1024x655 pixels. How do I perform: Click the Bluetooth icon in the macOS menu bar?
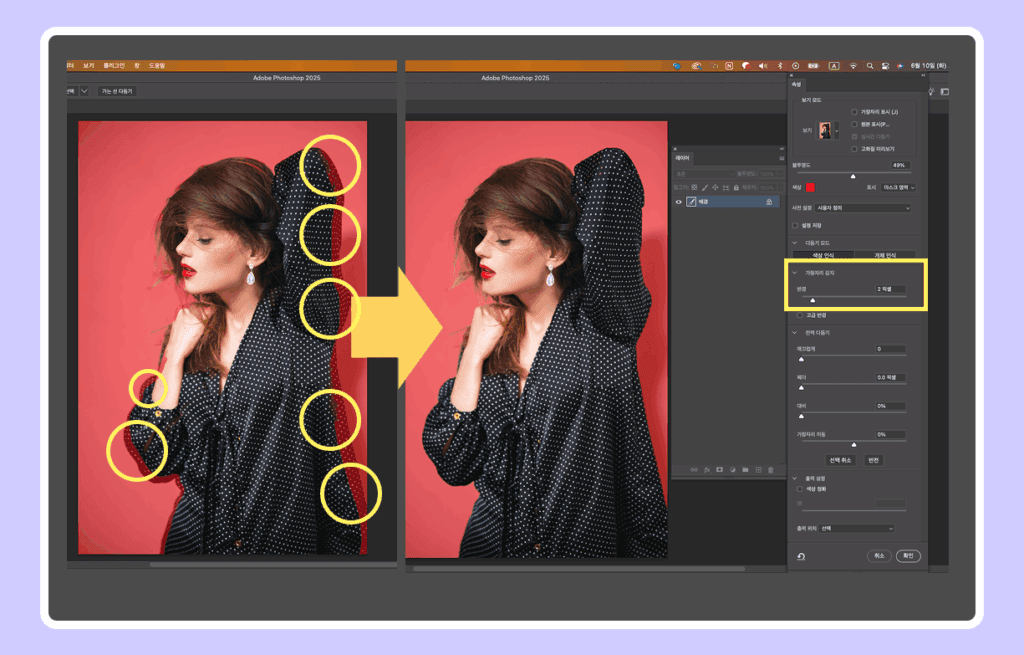pyautogui.click(x=780, y=66)
